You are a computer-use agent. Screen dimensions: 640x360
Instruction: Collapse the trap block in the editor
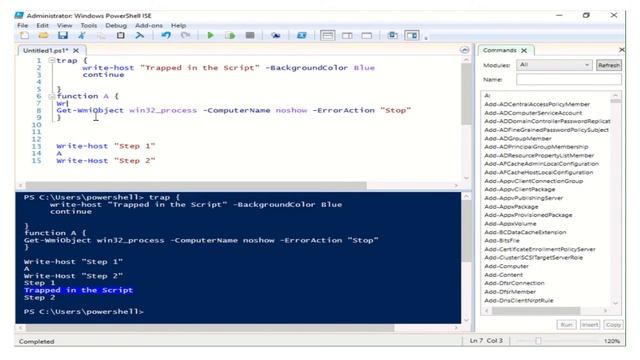(51, 60)
